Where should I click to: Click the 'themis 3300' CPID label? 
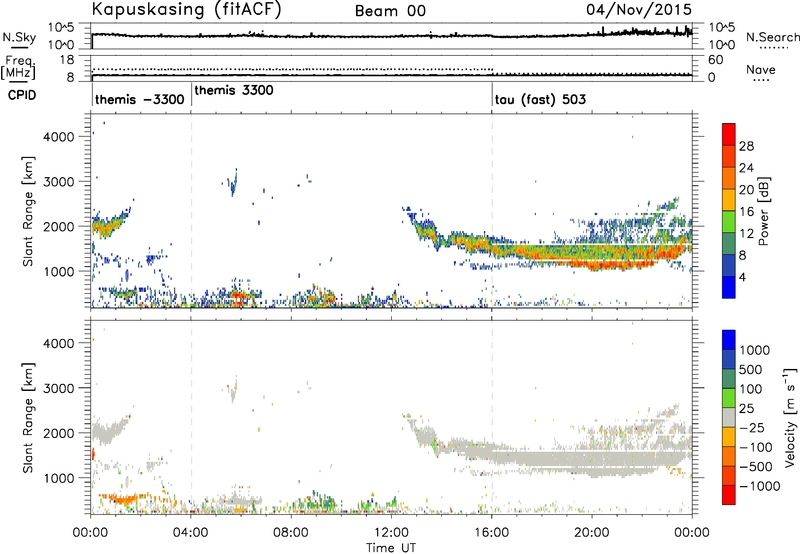[x=234, y=90]
